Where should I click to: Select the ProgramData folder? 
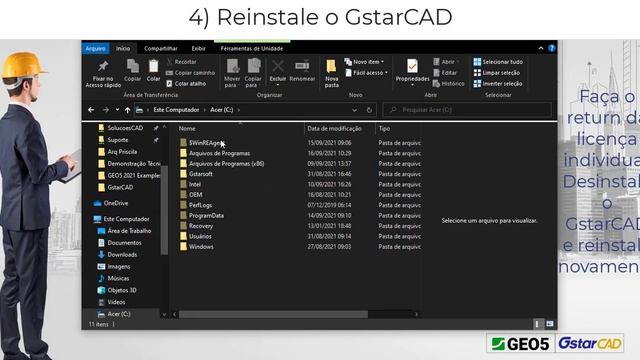(x=207, y=216)
